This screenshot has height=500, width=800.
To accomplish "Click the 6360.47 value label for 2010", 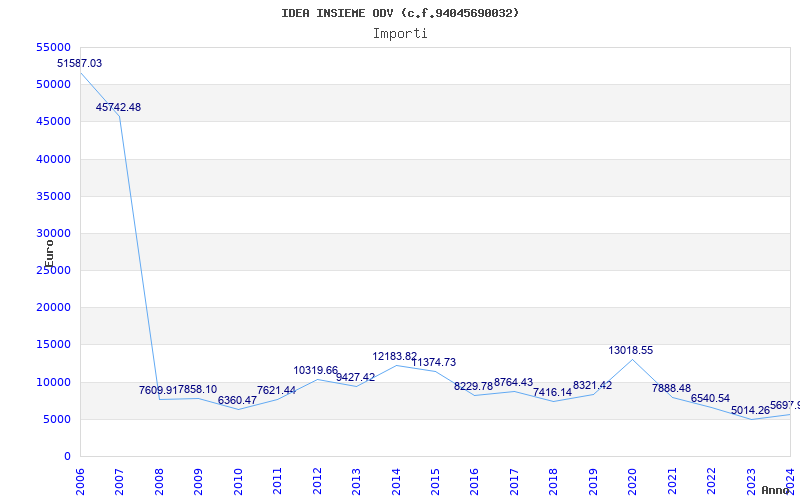I will tap(237, 401).
